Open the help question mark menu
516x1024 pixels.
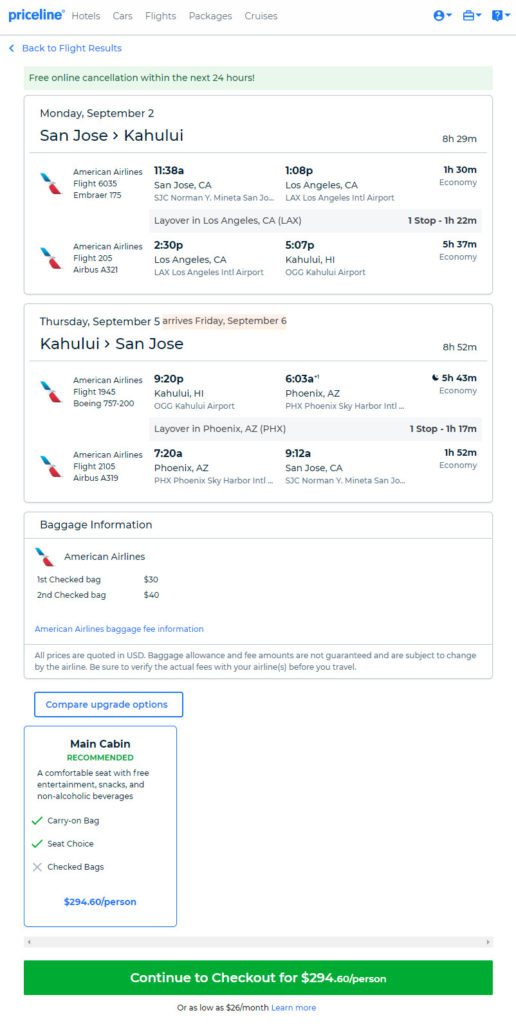(500, 16)
